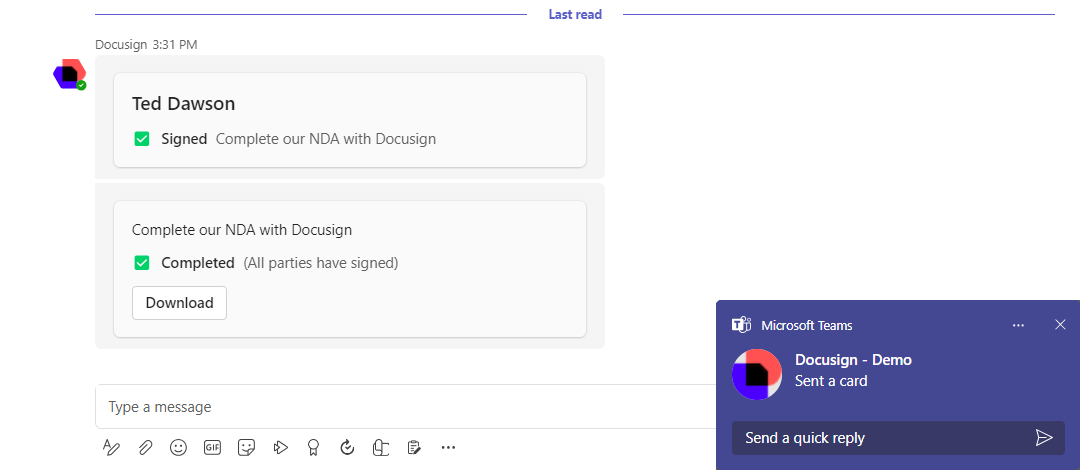Click the Ted Dawson card title

[183, 104]
